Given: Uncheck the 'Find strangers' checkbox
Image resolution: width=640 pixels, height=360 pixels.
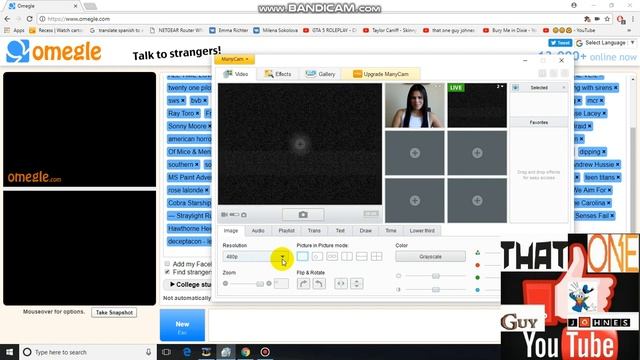Looking at the screenshot, I should click(x=167, y=272).
